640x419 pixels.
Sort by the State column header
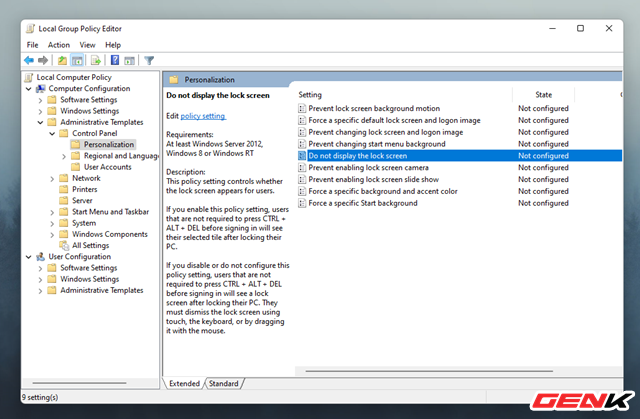pyautogui.click(x=543, y=95)
